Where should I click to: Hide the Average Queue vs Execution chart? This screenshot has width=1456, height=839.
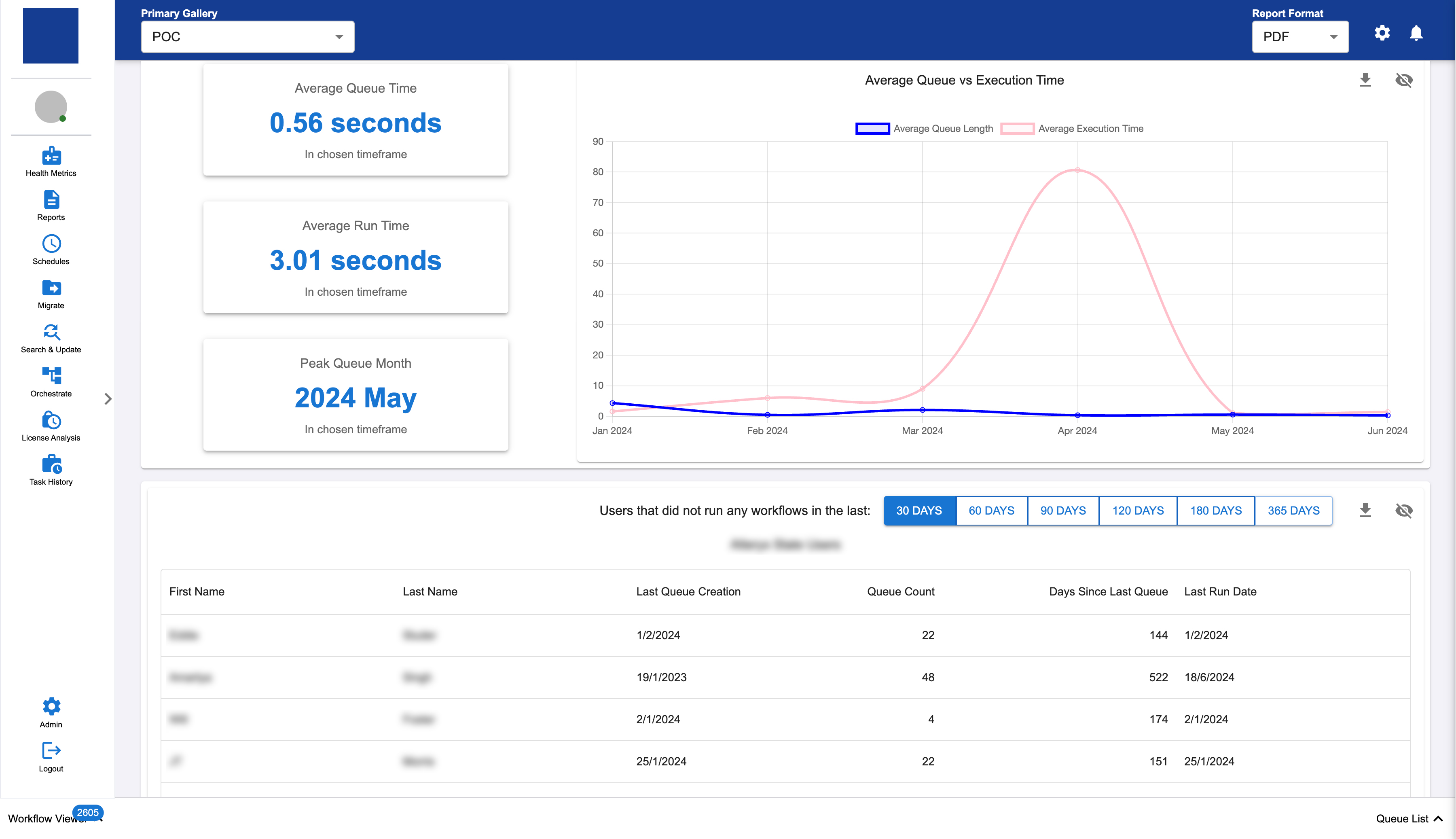tap(1403, 80)
